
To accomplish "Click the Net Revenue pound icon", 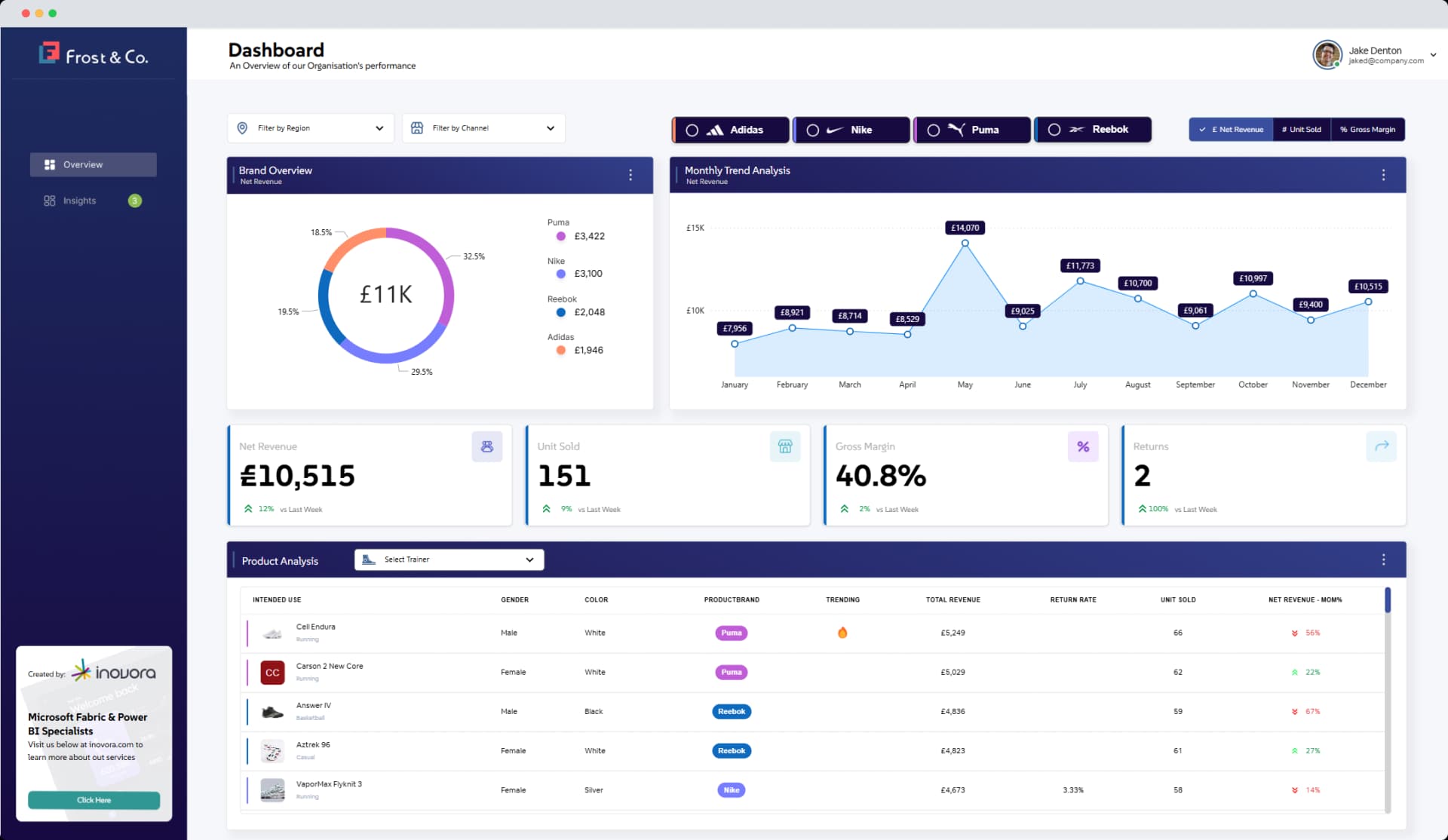I will click(487, 446).
